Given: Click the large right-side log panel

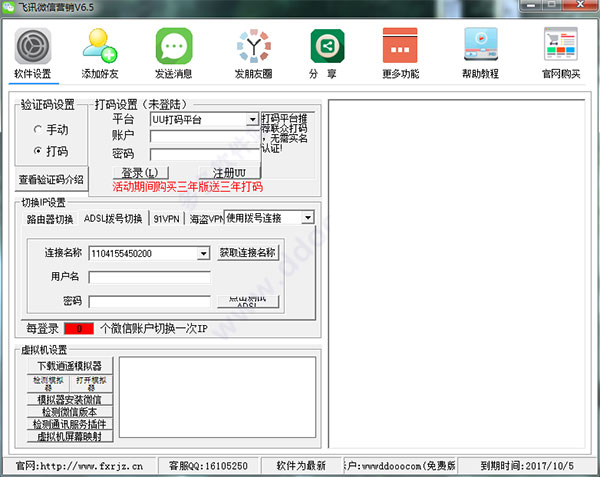Looking at the screenshot, I should [x=457, y=274].
